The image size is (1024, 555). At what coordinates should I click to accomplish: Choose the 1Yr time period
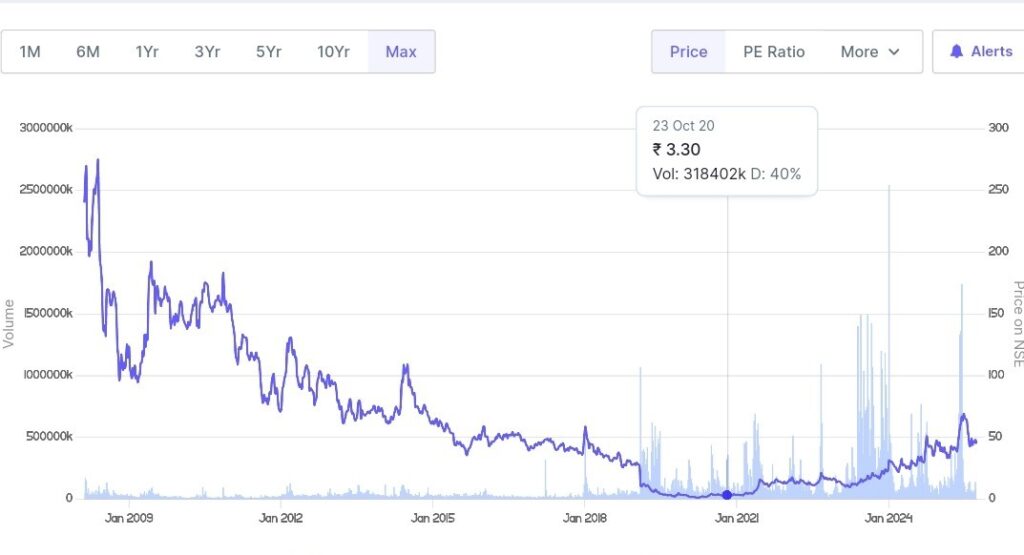click(x=147, y=51)
